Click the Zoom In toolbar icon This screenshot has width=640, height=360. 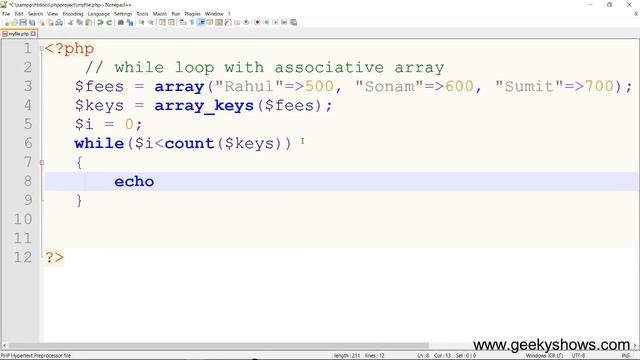tap(142, 22)
